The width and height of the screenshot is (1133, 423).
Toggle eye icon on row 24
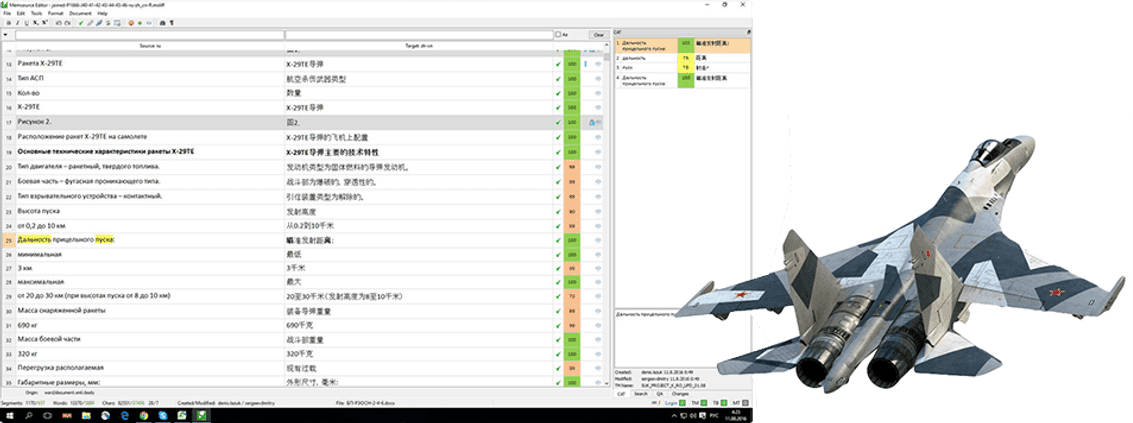coord(598,225)
